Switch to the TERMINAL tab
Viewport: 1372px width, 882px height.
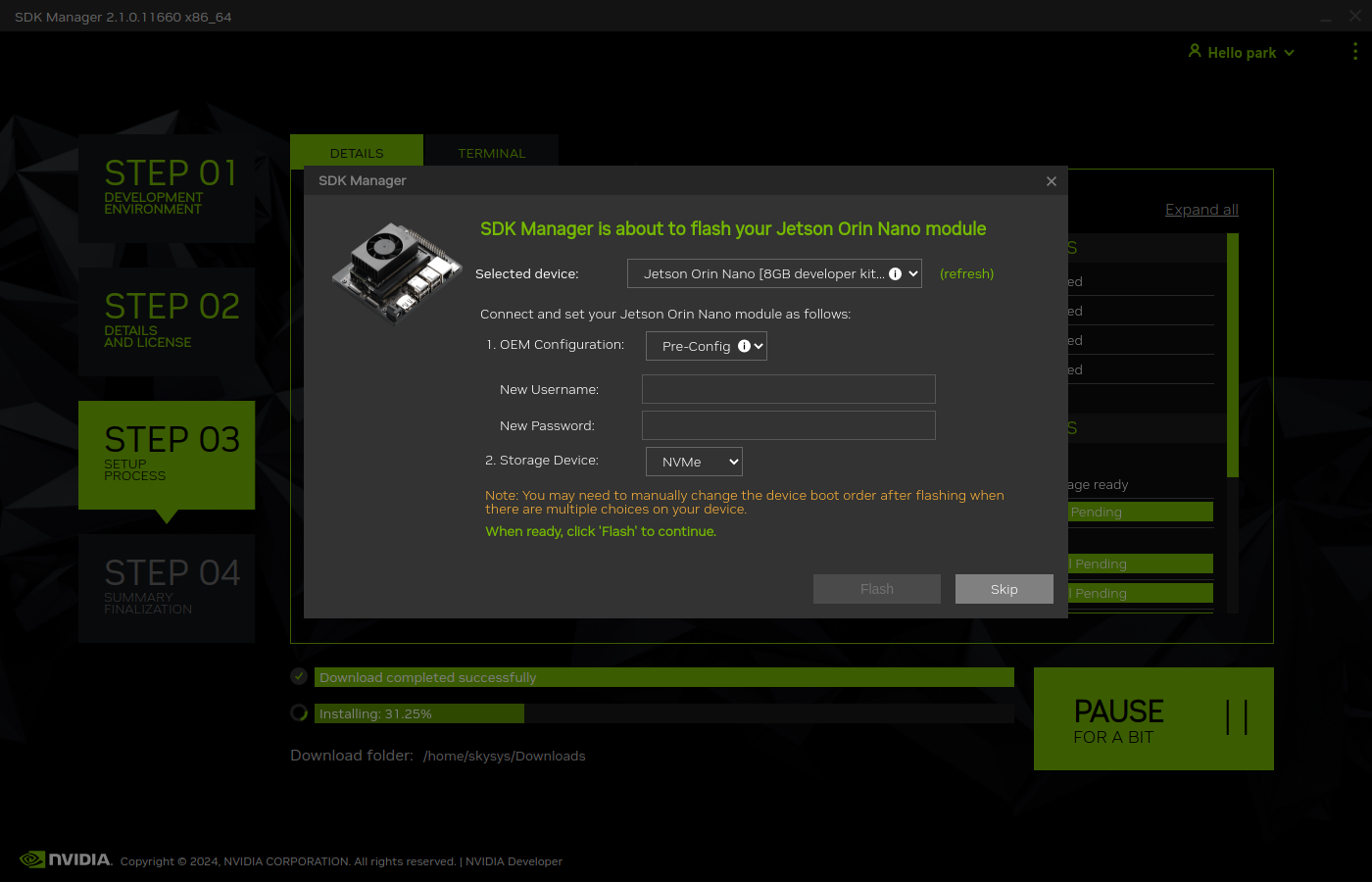pos(492,153)
